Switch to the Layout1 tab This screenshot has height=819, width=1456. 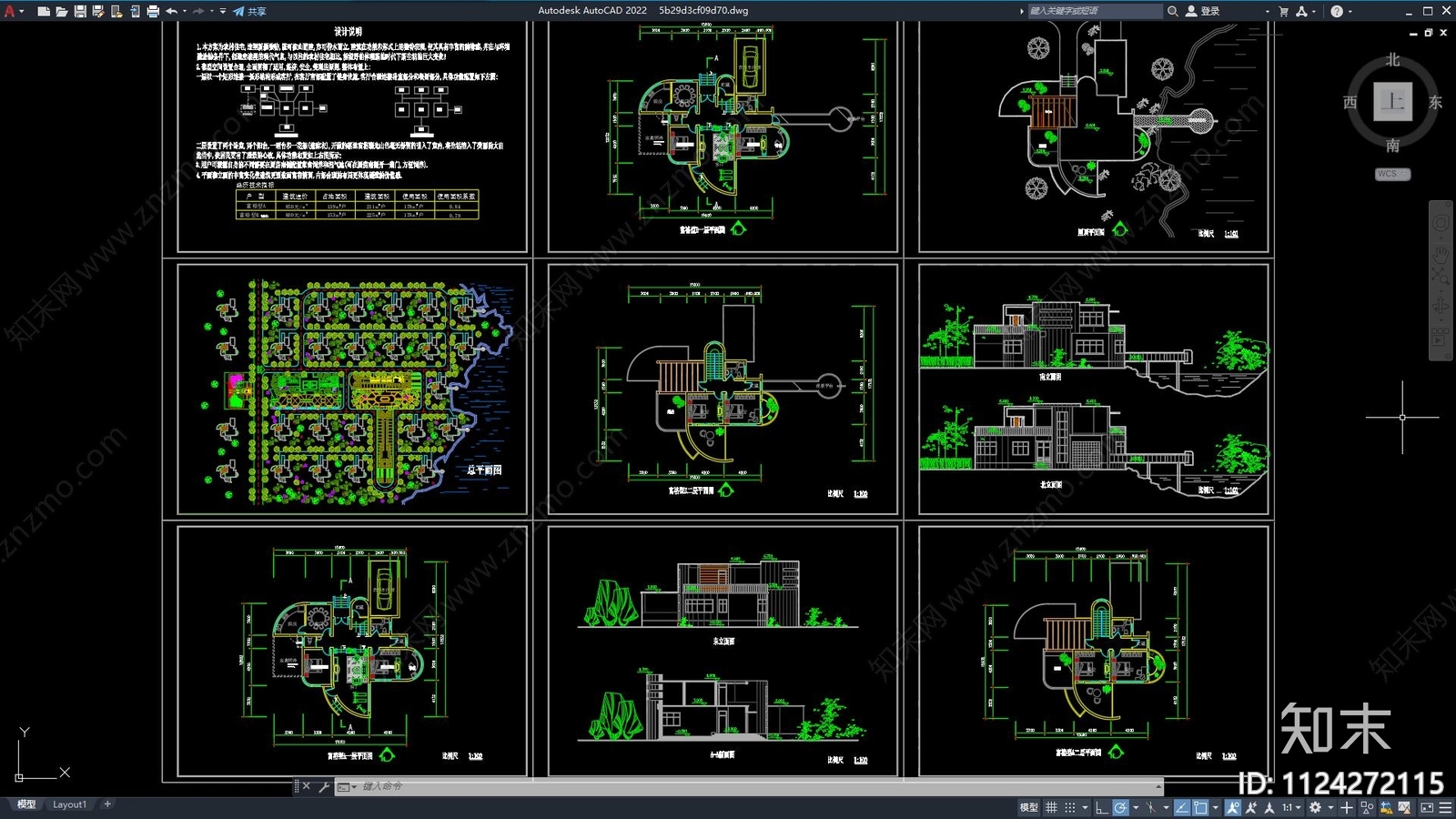[x=69, y=804]
